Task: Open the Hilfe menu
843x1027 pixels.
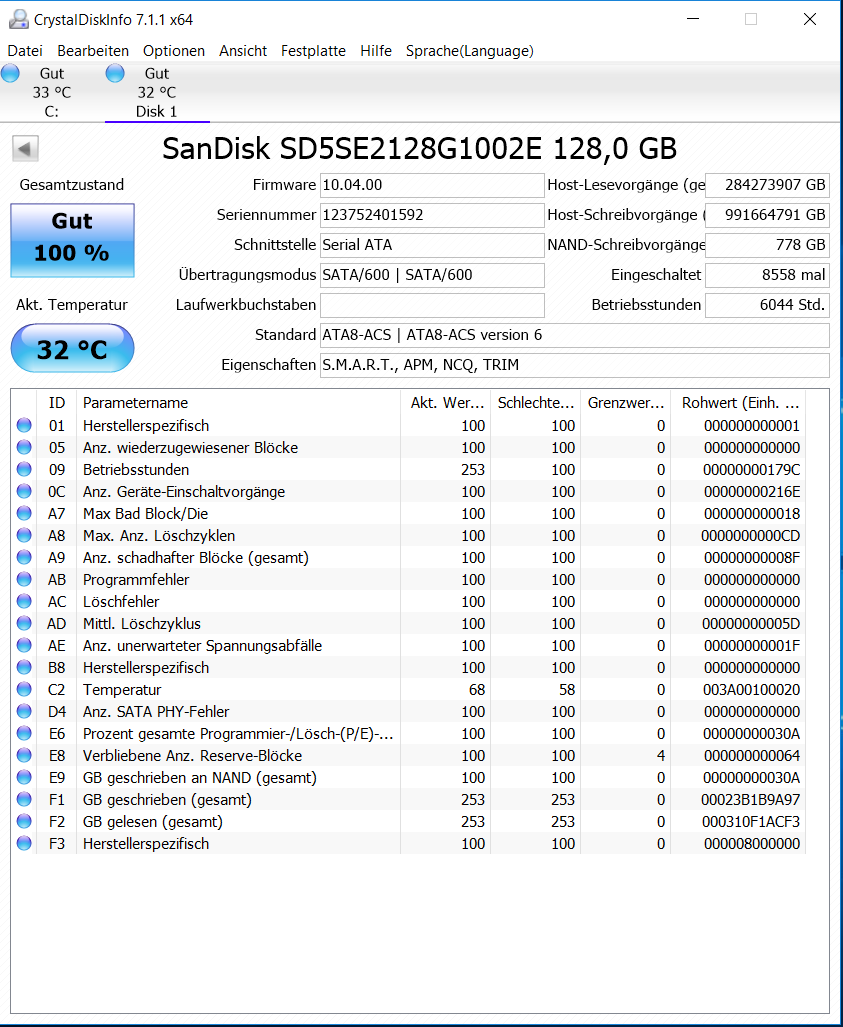Action: point(376,51)
